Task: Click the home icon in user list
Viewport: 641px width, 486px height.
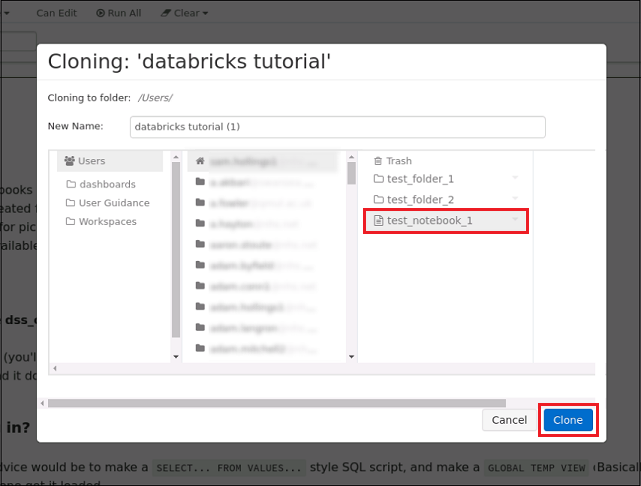Action: (200, 161)
